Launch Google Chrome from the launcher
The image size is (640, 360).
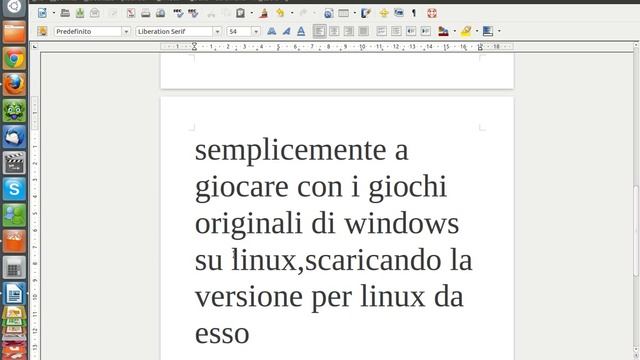14,59
